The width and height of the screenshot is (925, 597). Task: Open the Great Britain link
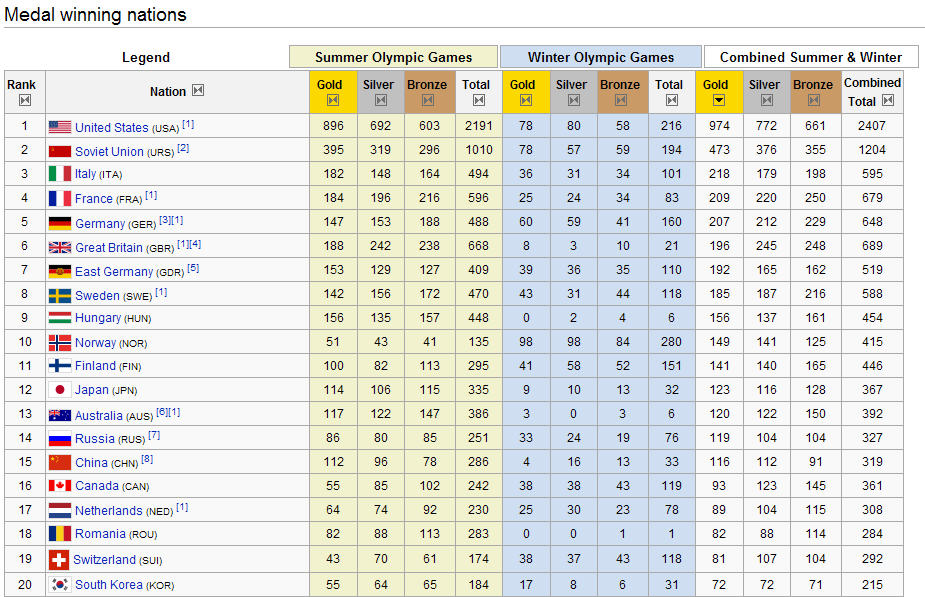109,248
